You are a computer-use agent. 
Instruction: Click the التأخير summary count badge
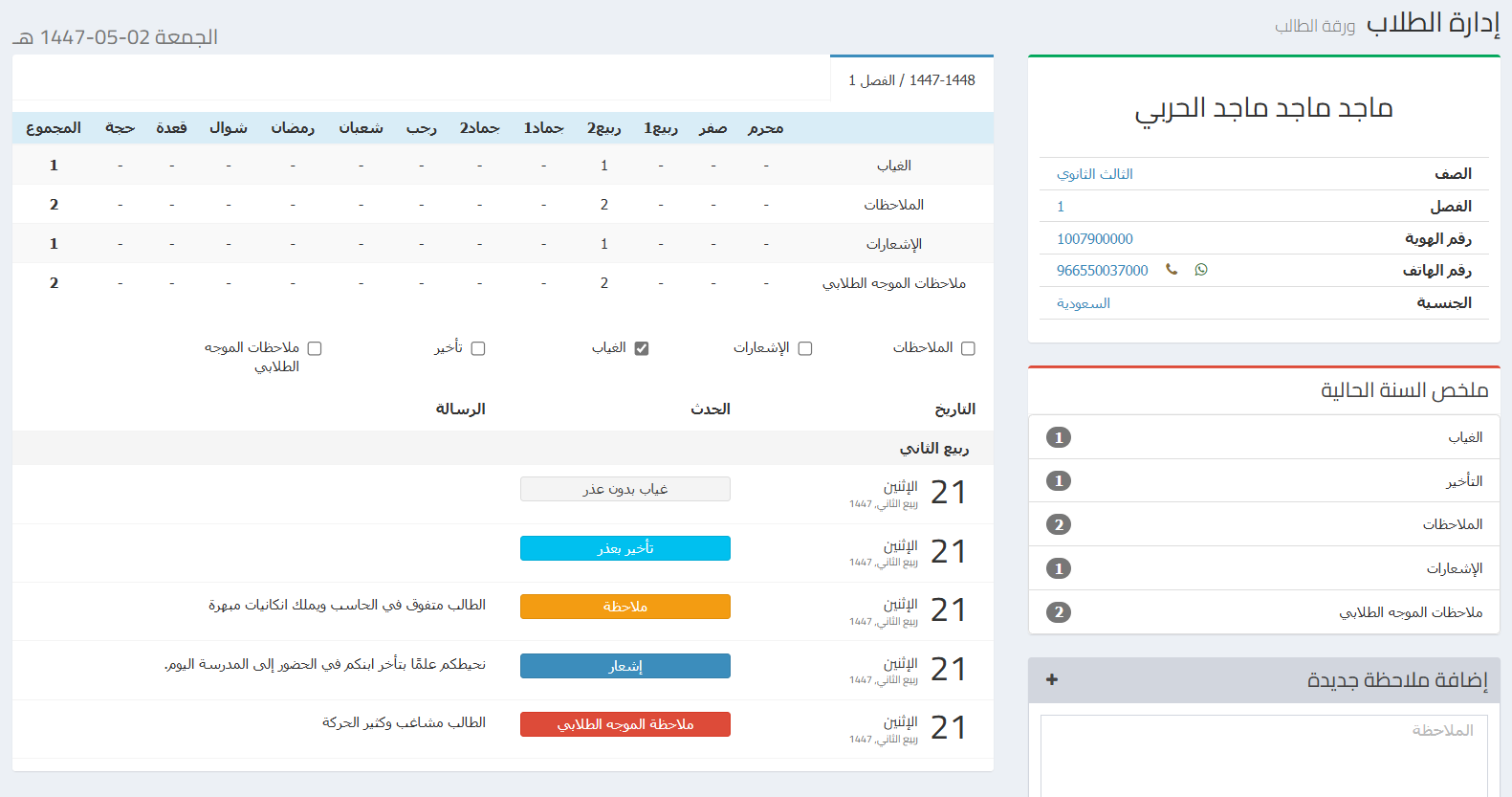tap(1059, 481)
